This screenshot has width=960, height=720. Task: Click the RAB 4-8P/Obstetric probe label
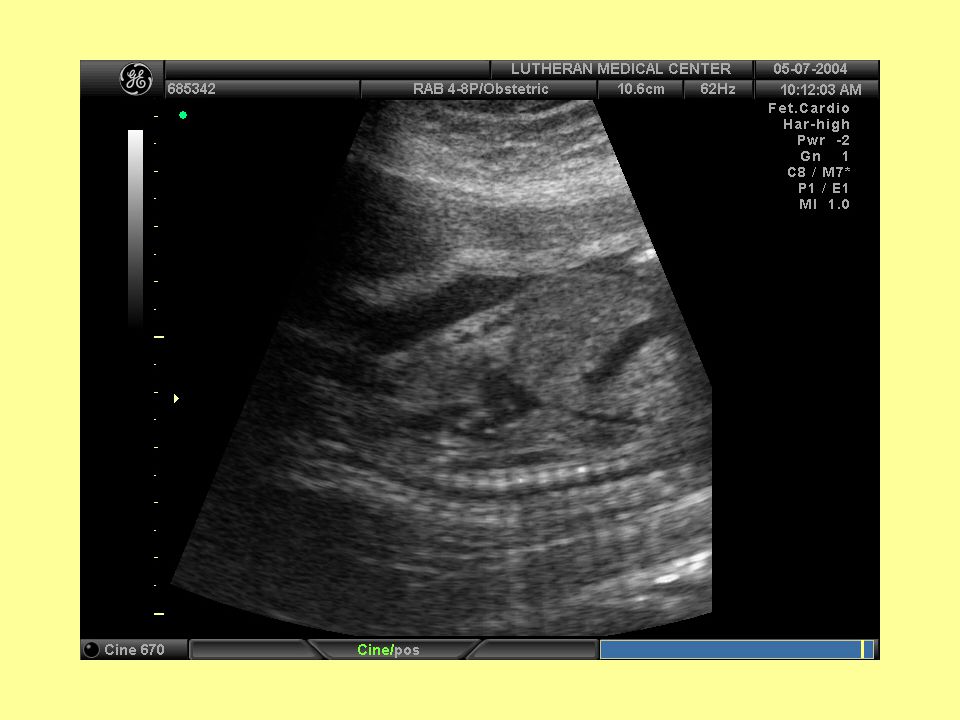pyautogui.click(x=481, y=89)
